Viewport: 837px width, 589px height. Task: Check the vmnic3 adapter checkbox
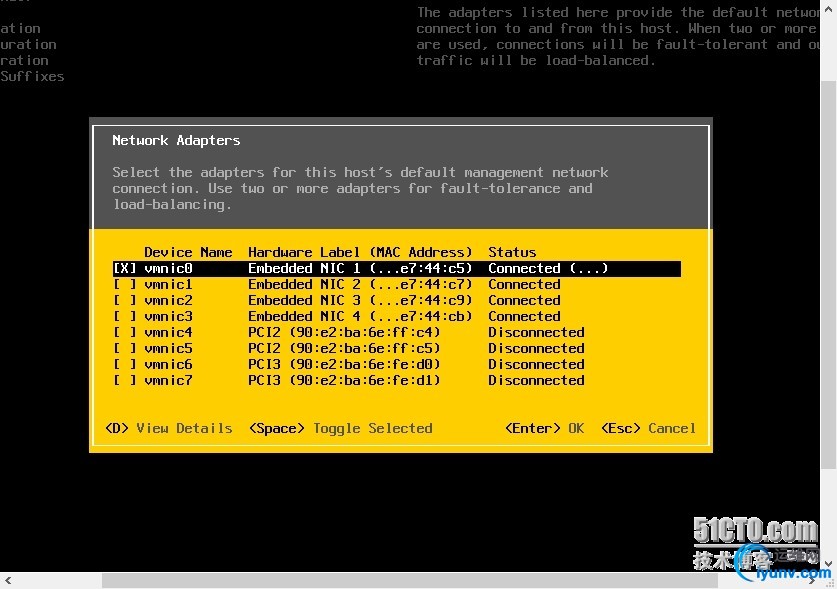pyautogui.click(x=124, y=317)
